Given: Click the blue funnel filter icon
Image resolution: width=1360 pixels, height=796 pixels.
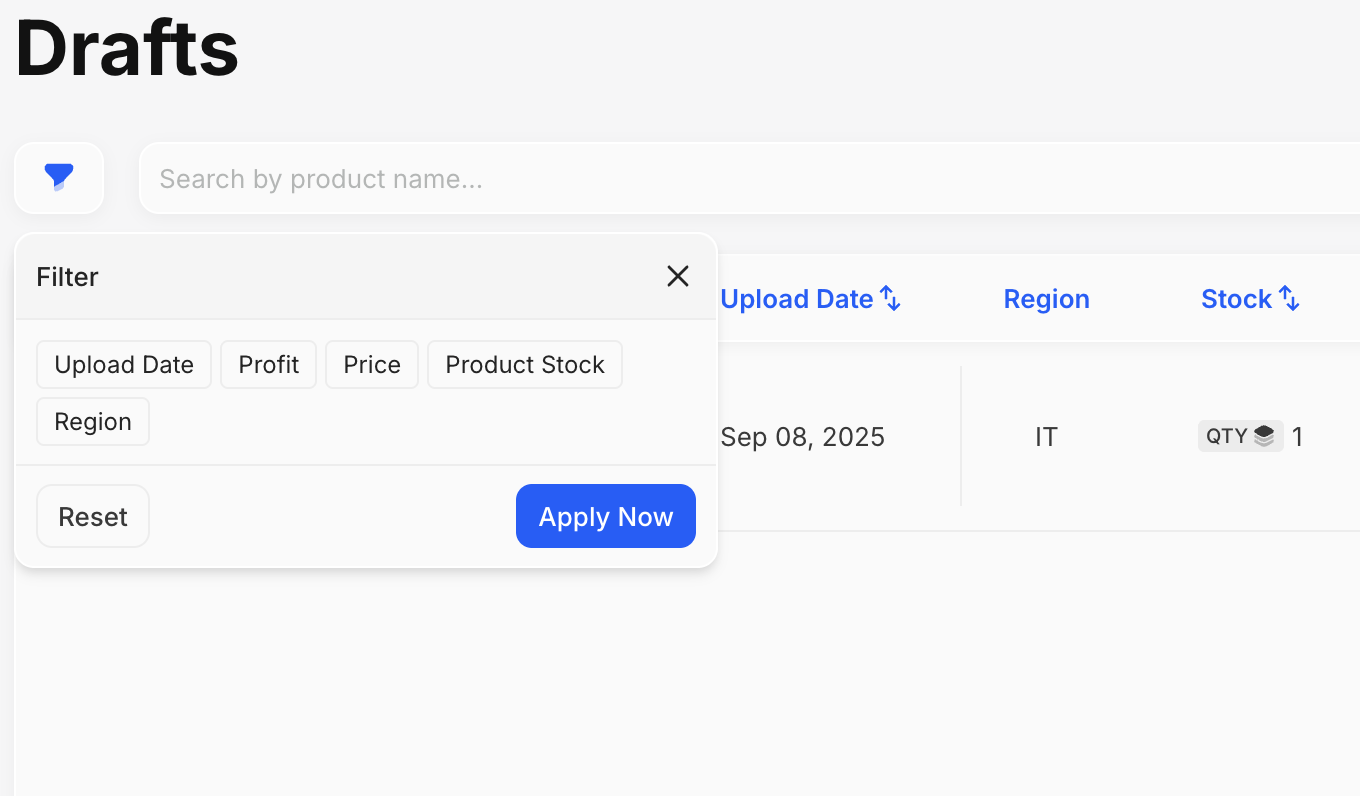Looking at the screenshot, I should (59, 178).
